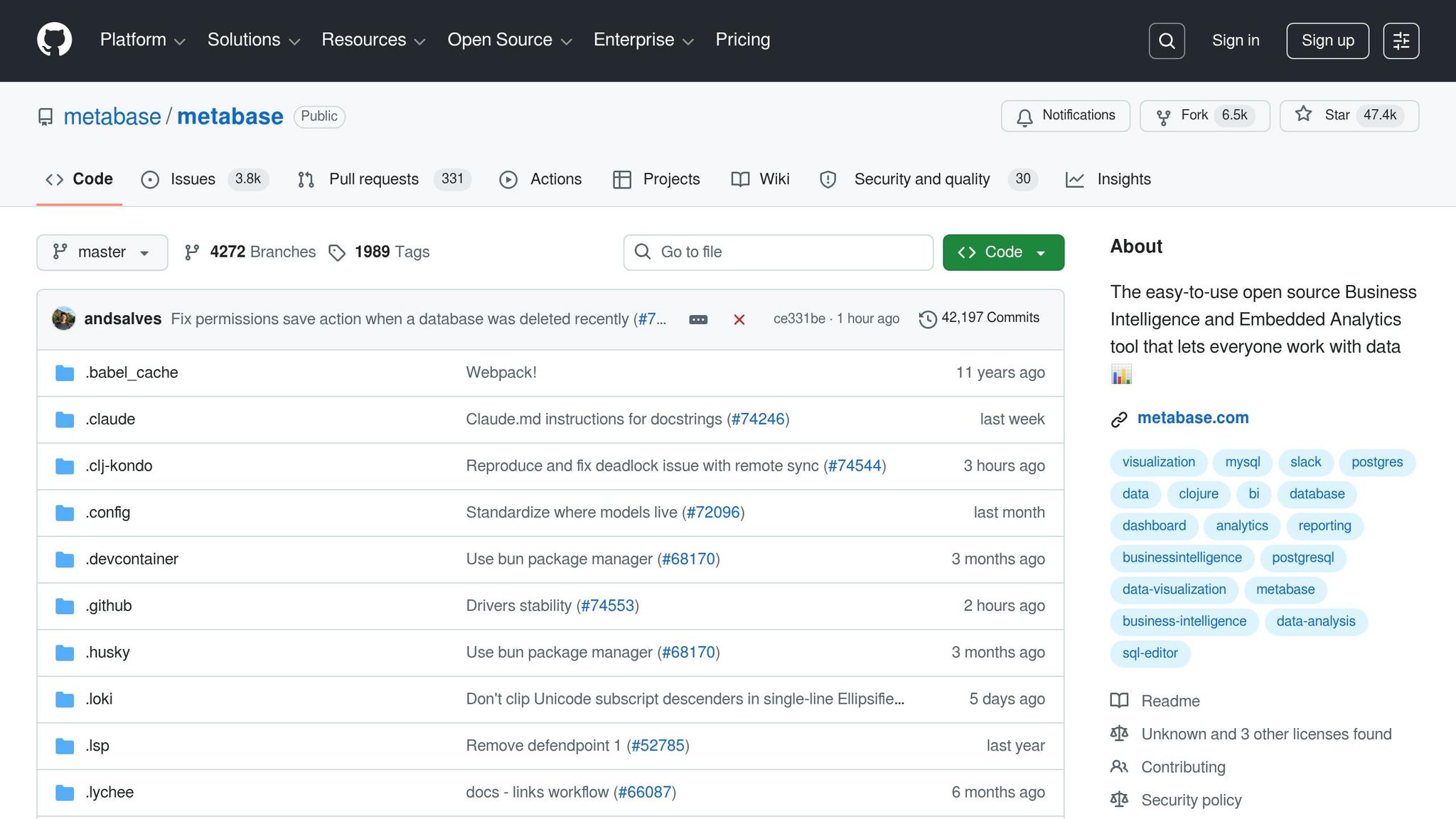Select the postgres topic tag
This screenshot has height=819, width=1456.
click(x=1377, y=462)
